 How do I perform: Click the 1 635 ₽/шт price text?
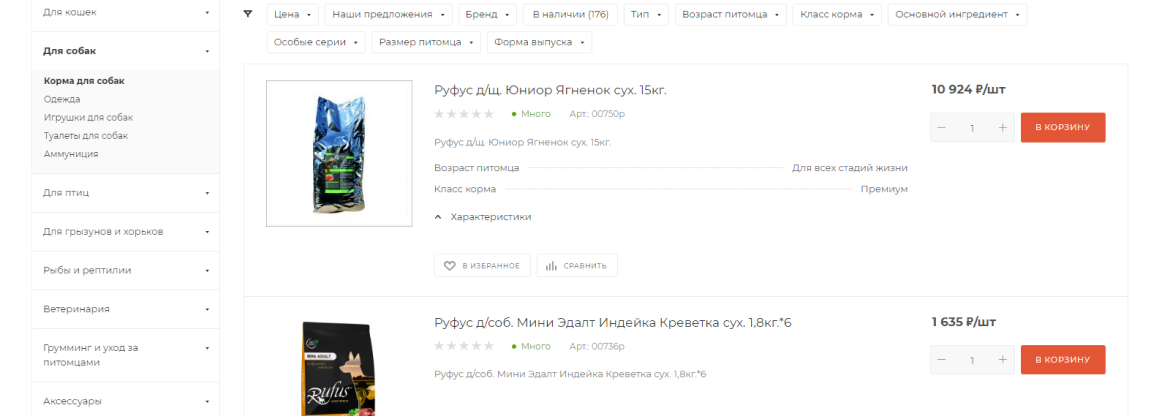tap(964, 322)
